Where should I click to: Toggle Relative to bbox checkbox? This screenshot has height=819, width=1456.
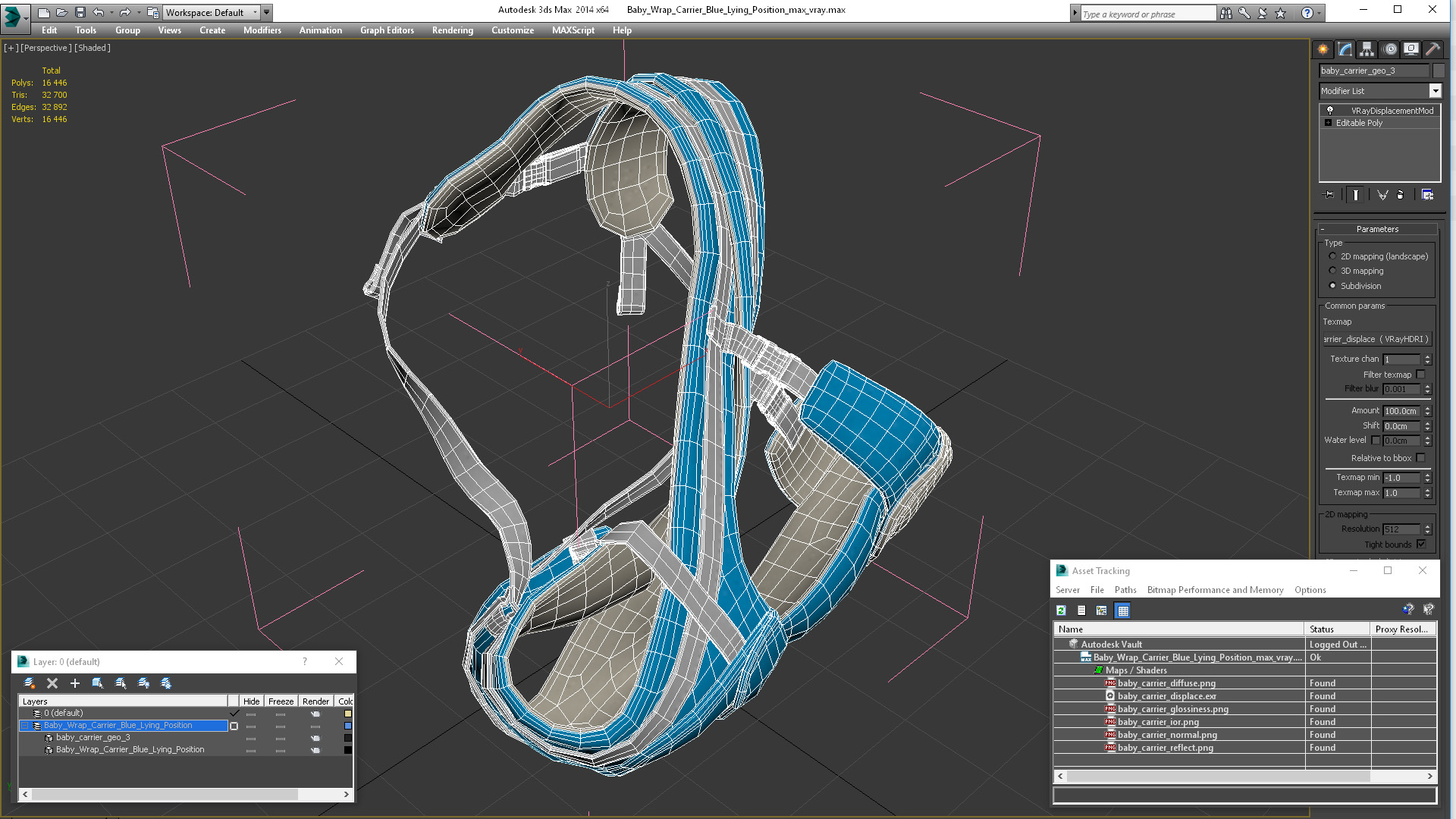(x=1421, y=458)
